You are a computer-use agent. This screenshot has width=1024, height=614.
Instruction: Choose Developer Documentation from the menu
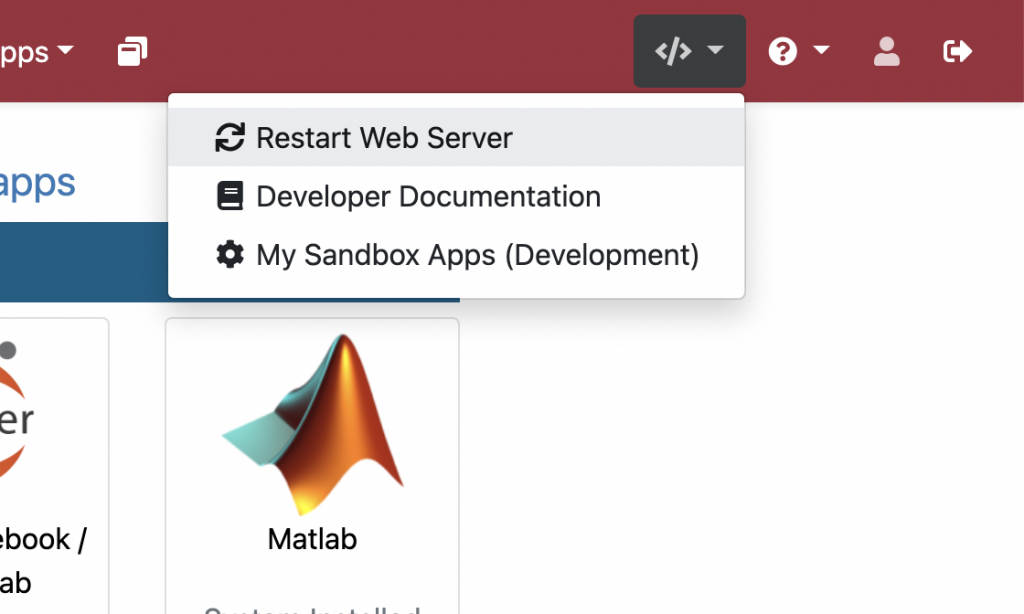point(427,195)
